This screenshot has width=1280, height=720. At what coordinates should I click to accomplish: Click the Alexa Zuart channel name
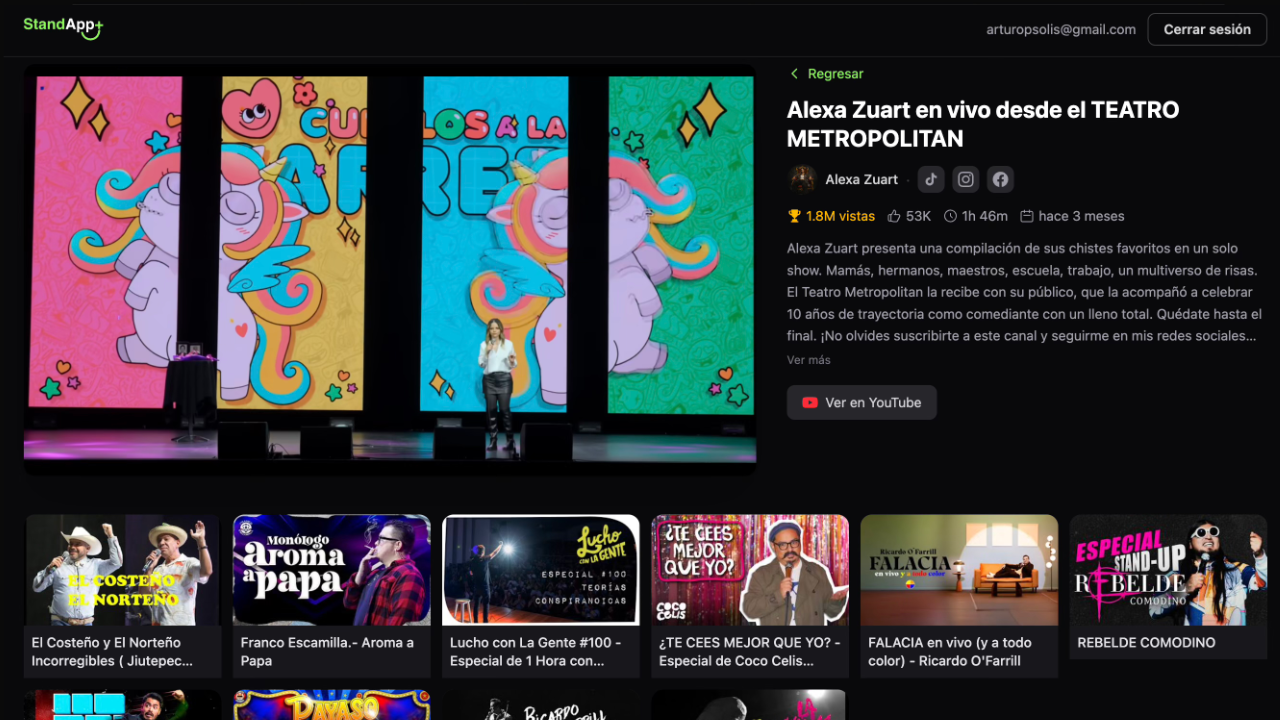coord(861,180)
